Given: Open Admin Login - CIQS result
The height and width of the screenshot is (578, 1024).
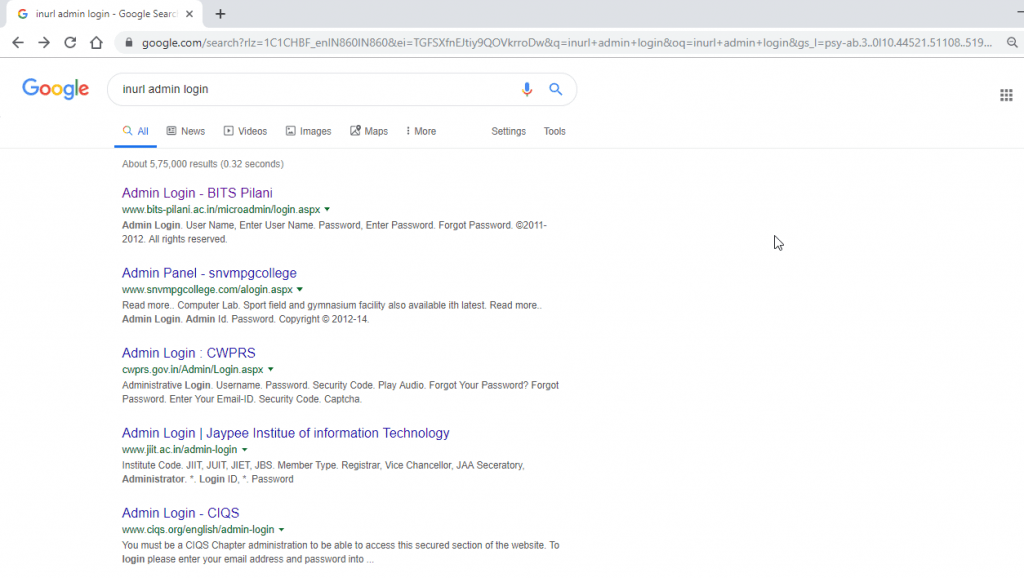Looking at the screenshot, I should click(180, 513).
